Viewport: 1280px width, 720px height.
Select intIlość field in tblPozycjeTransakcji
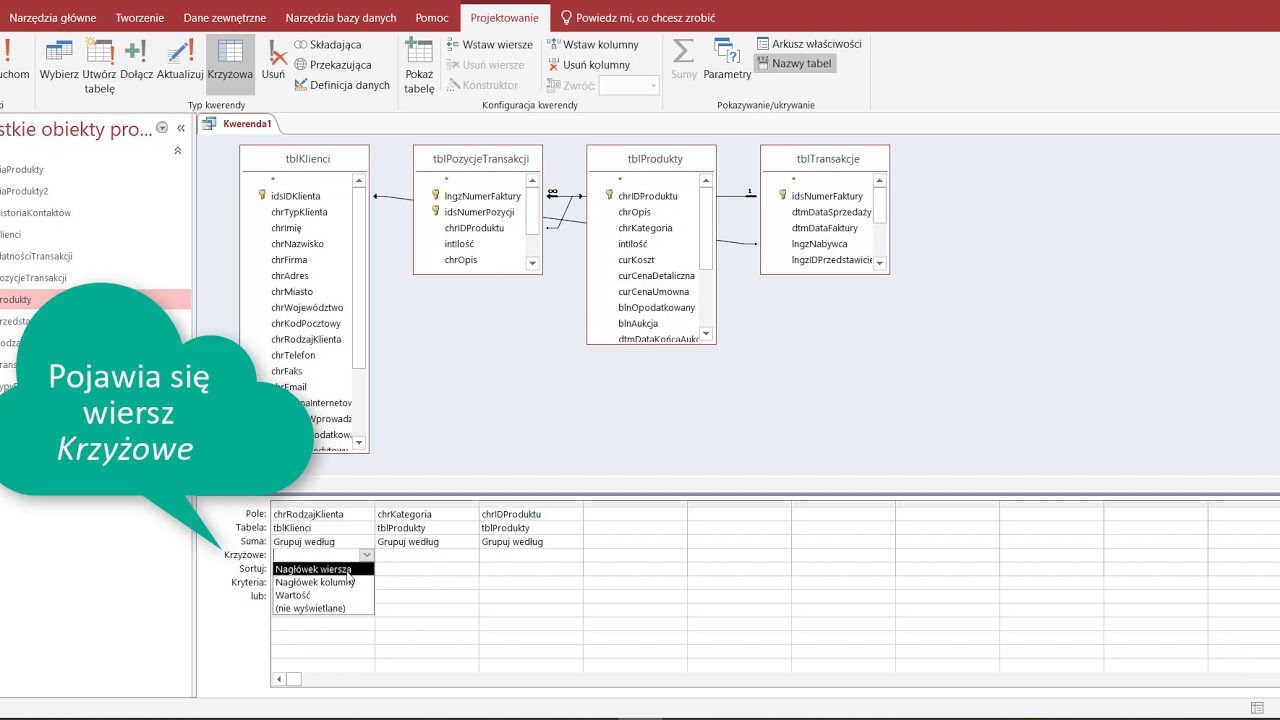point(459,244)
